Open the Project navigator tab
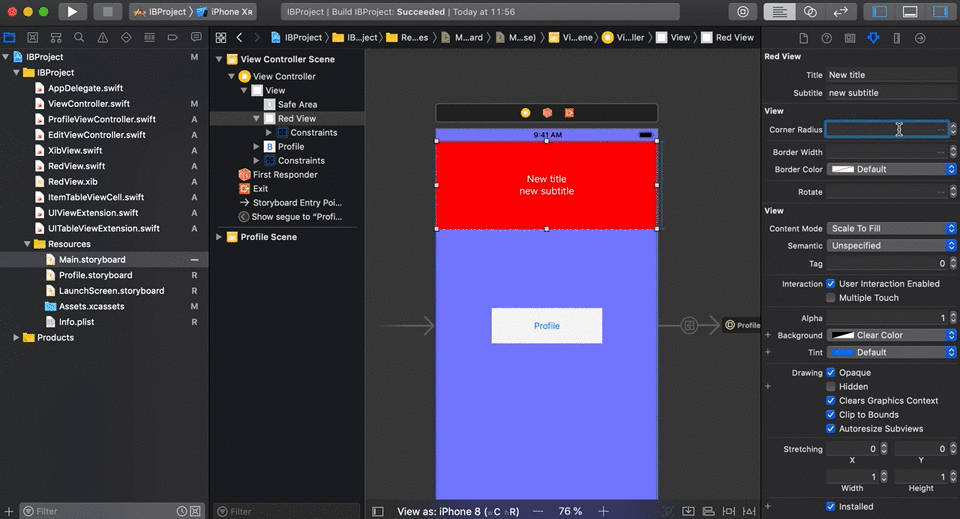960x519 pixels. tap(10, 37)
